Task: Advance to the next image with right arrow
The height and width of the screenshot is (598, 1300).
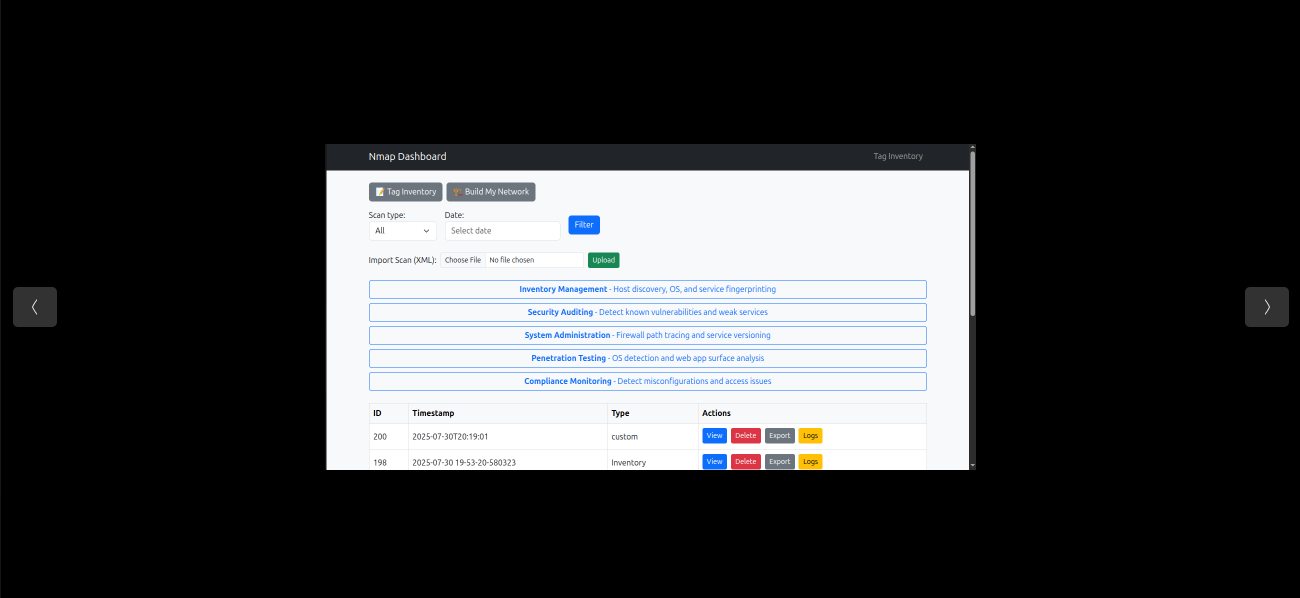Action: point(1267,307)
